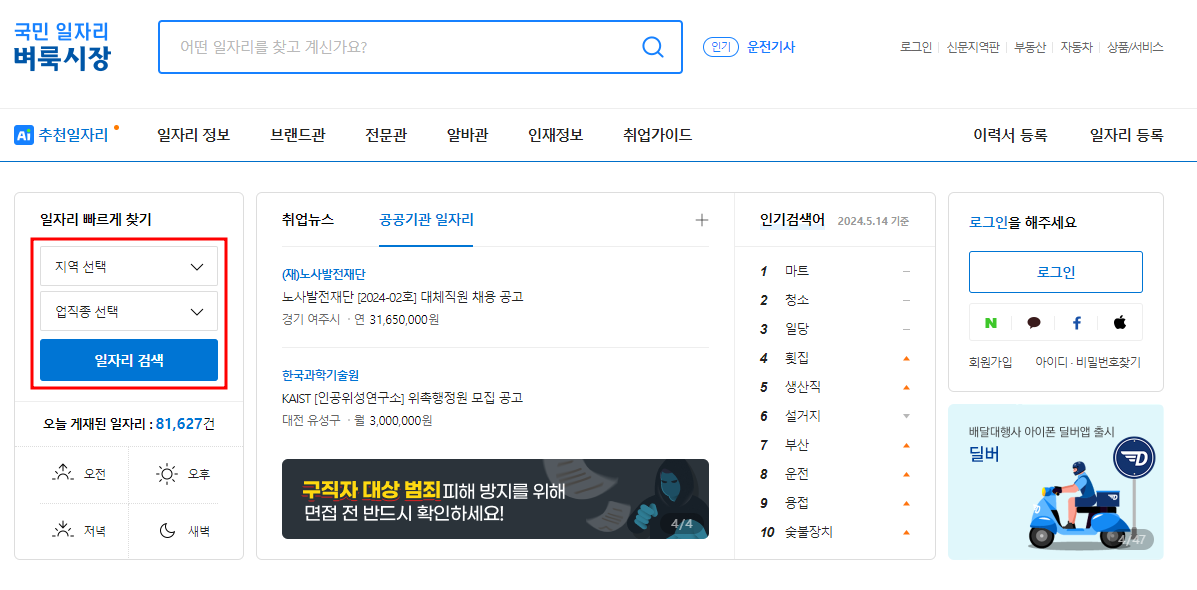Switch to the 취업뉴스 tab
The image size is (1197, 590).
pyautogui.click(x=307, y=219)
